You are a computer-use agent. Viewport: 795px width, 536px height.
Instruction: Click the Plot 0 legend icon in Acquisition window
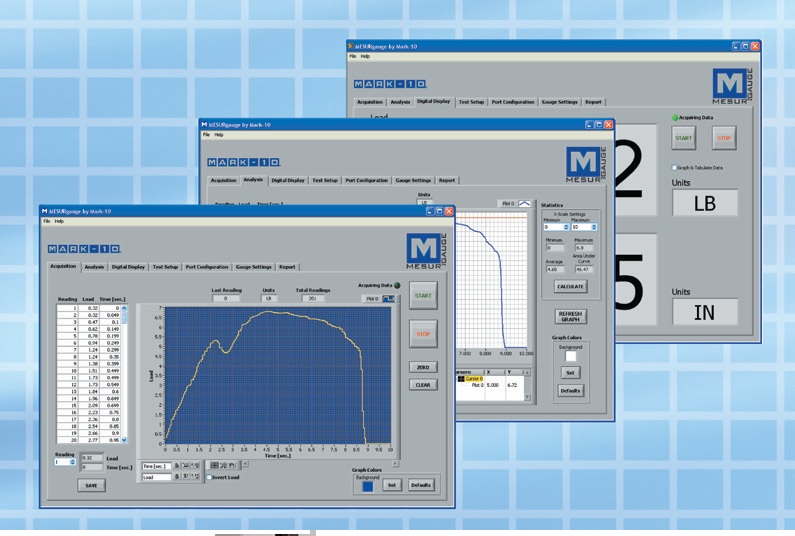click(x=388, y=298)
